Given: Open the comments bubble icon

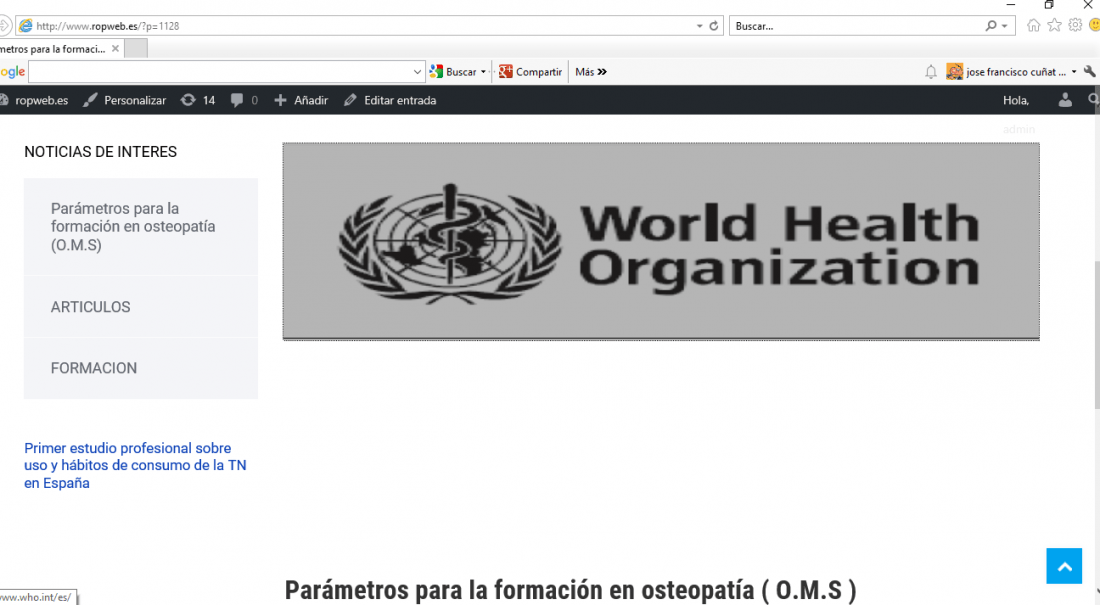Looking at the screenshot, I should point(237,100).
